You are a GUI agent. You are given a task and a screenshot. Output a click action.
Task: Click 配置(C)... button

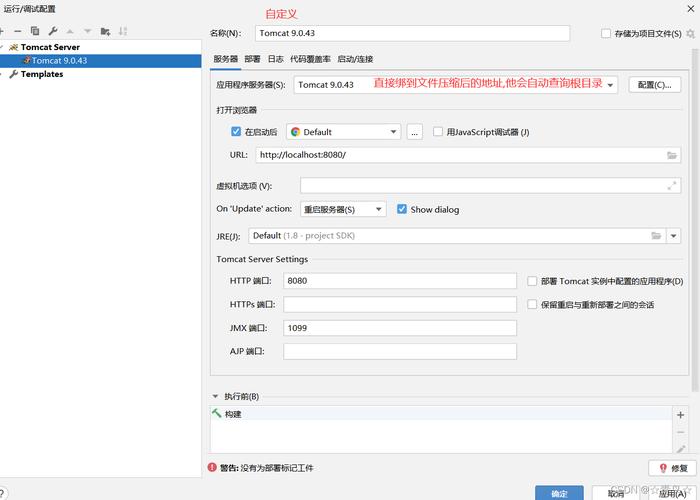point(654,84)
